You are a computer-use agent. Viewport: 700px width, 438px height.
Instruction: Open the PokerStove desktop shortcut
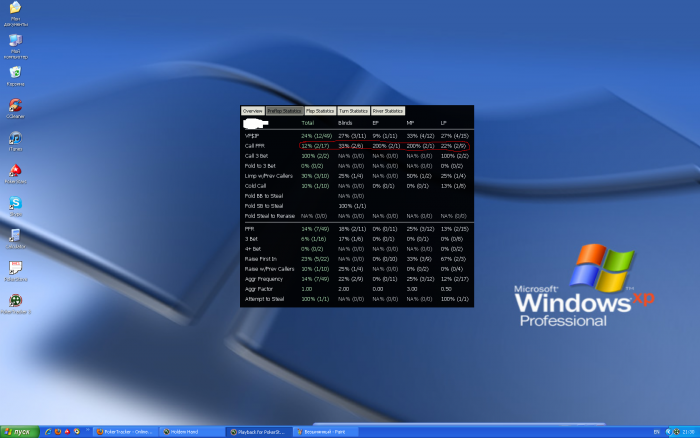coord(15,271)
